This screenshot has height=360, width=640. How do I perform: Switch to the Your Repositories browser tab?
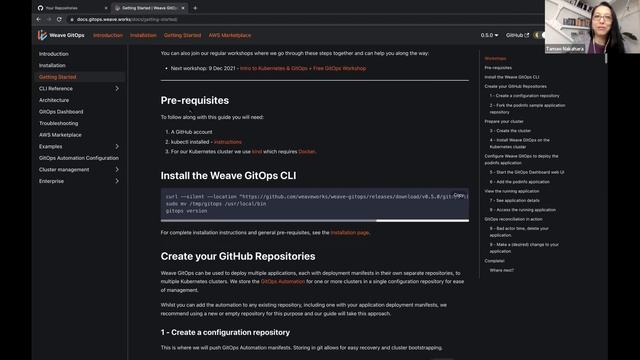pos(72,8)
